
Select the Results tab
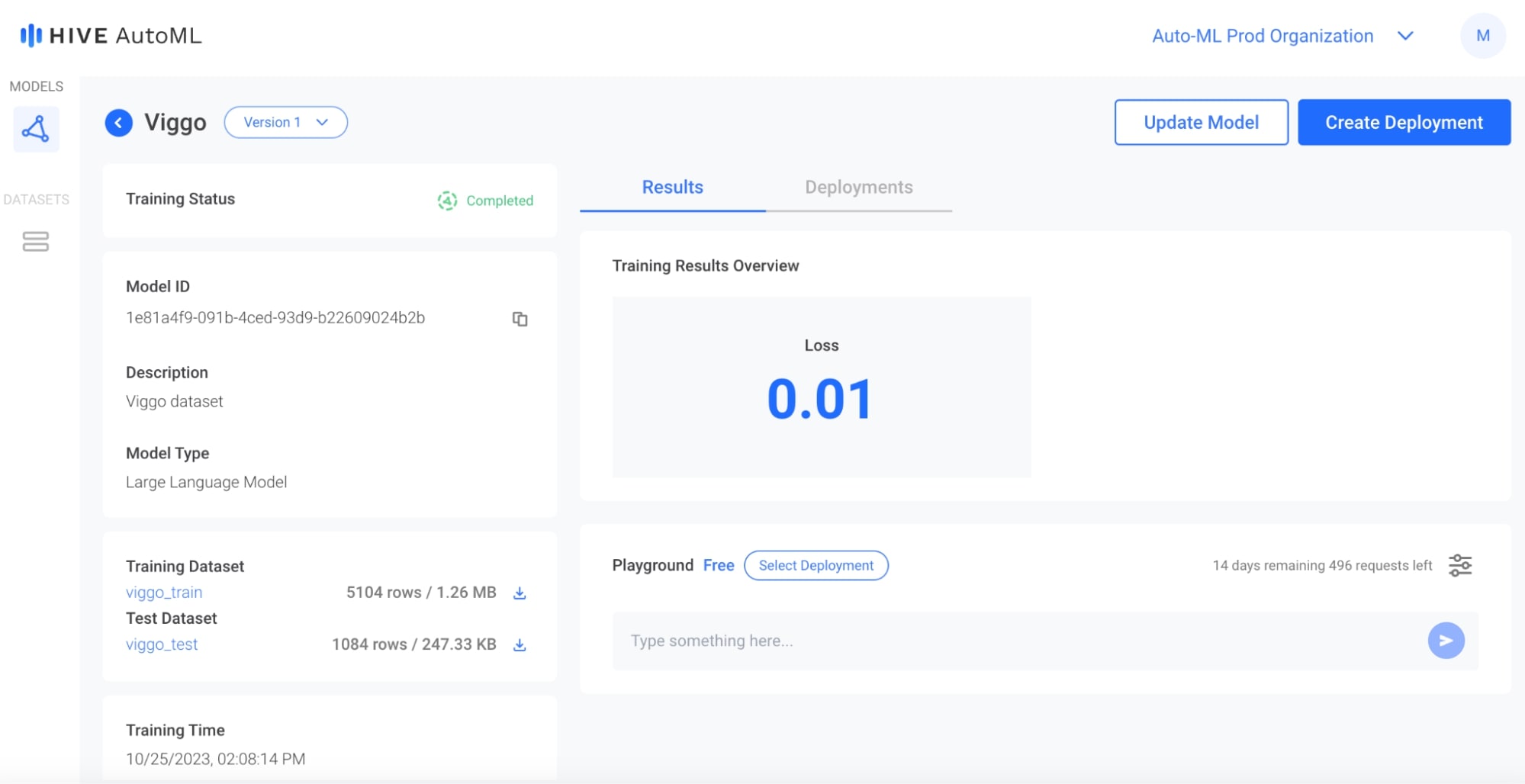click(x=671, y=187)
